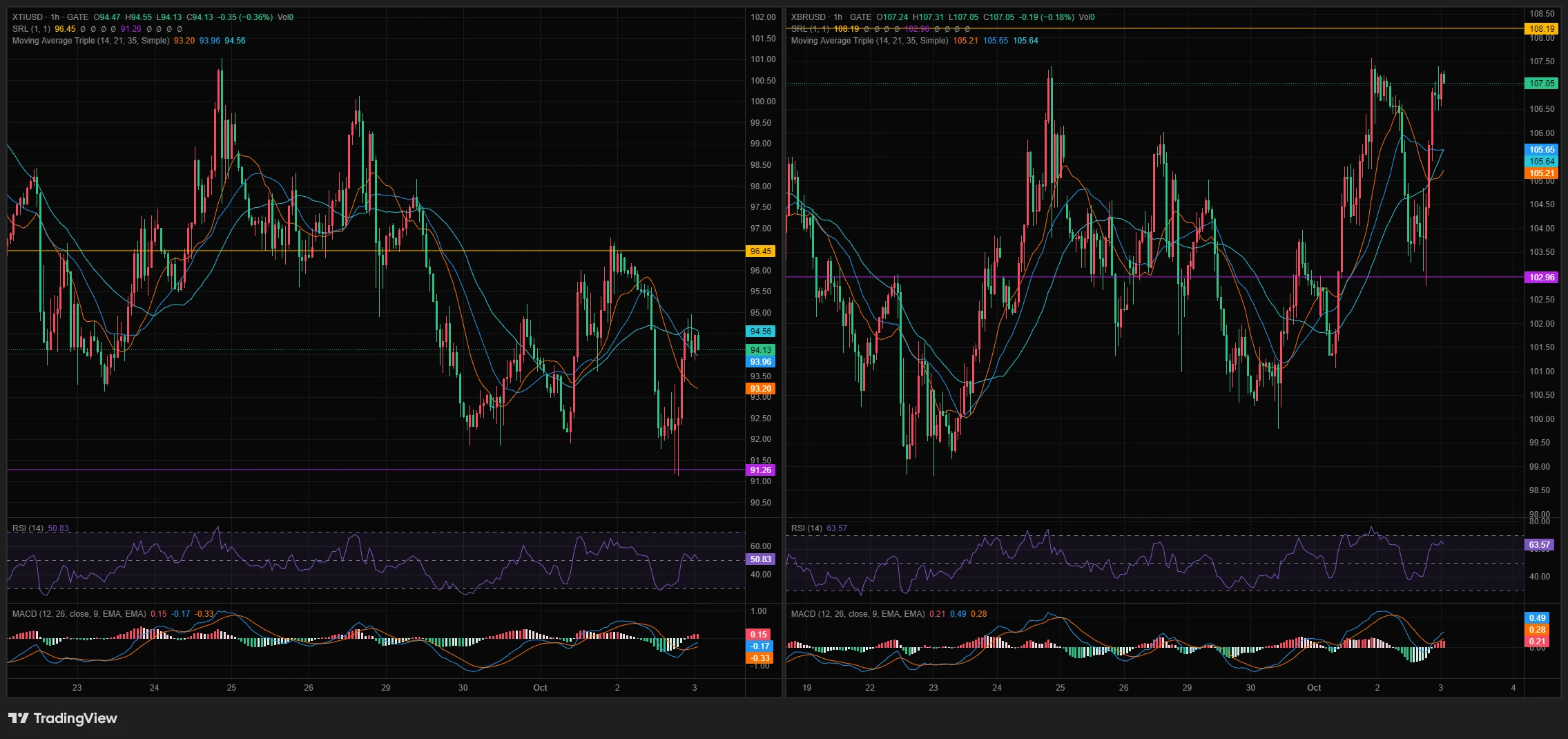Click the purple 102.96 price label
Viewport: 1568px width, 739px height.
(x=1542, y=278)
